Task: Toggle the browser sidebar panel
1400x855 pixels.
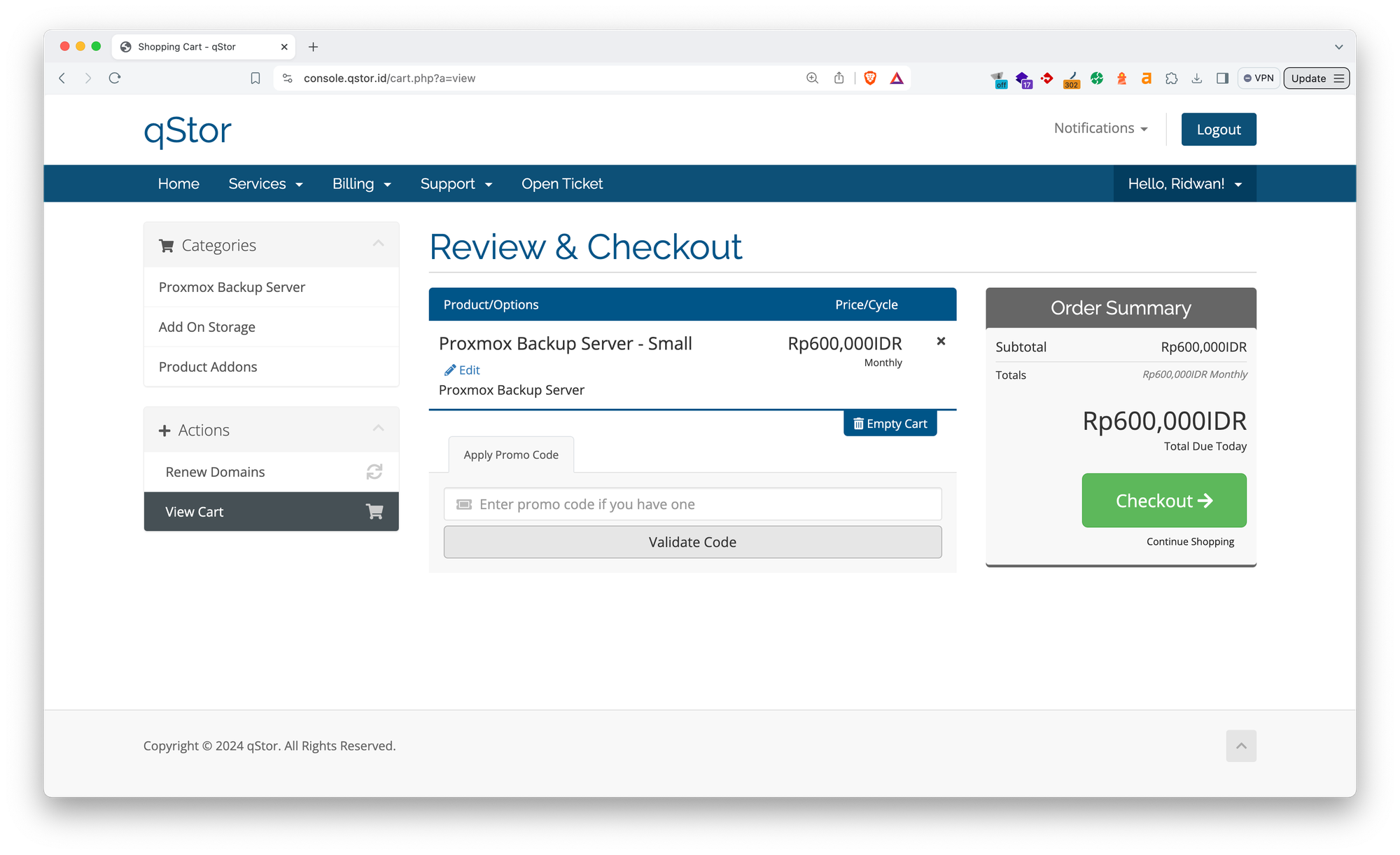Action: (1223, 78)
